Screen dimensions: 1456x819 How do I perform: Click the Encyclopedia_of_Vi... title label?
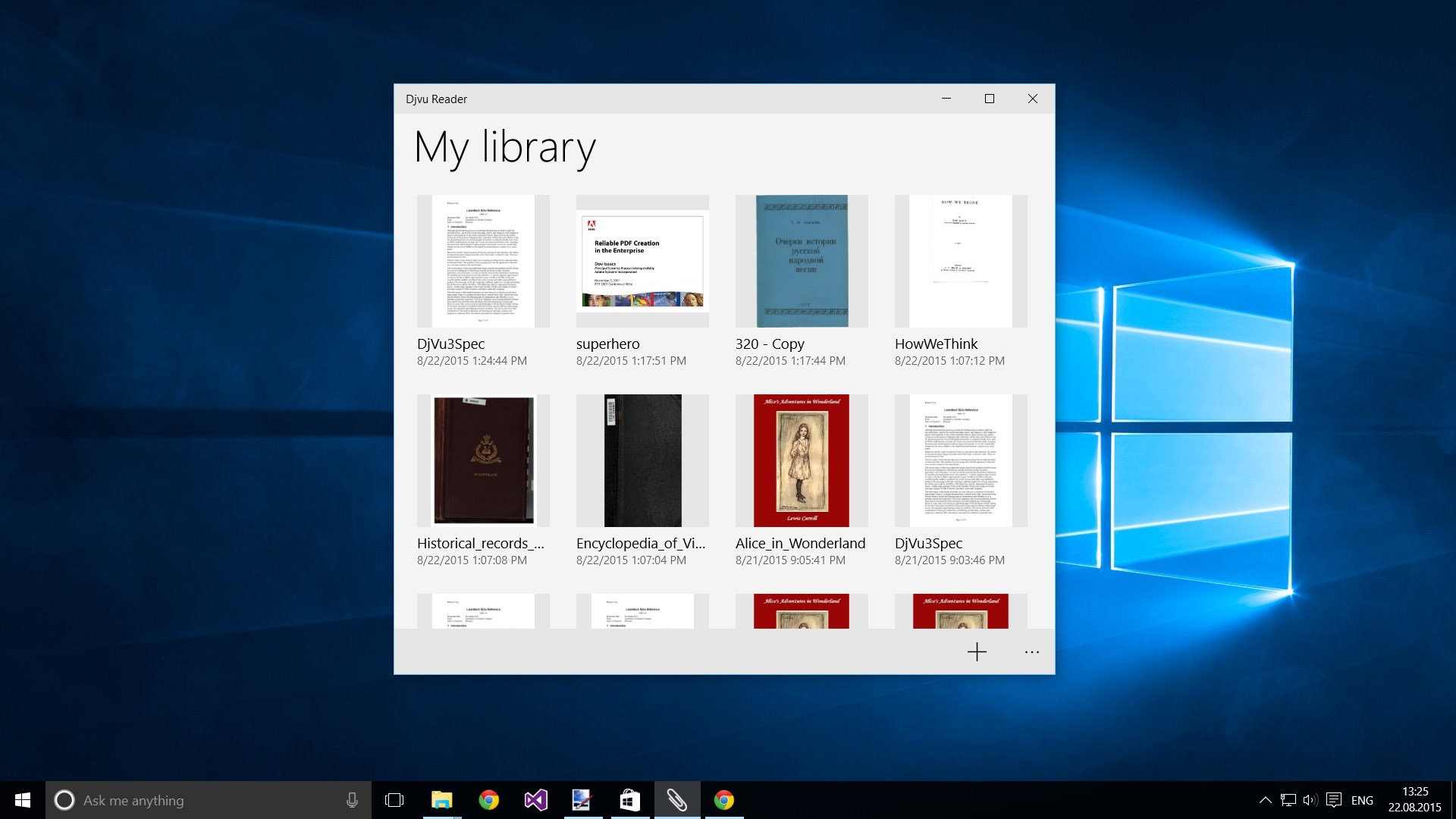click(x=641, y=543)
